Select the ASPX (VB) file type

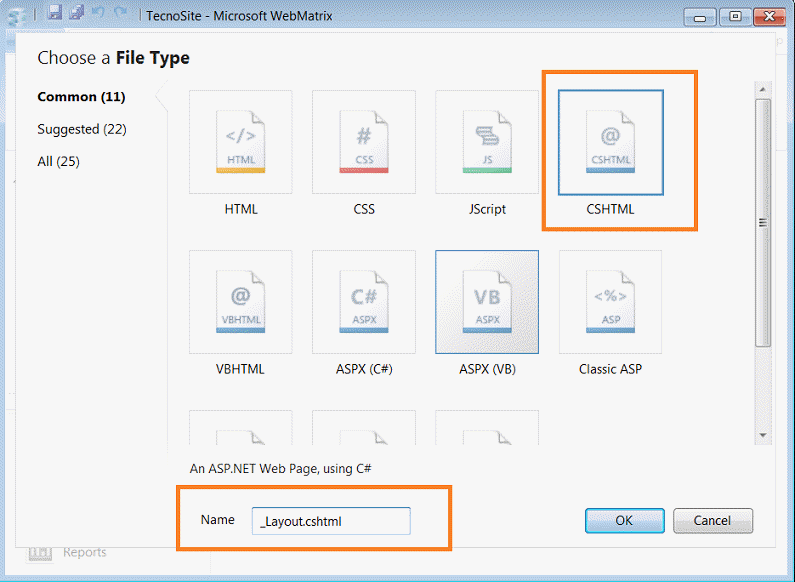(x=487, y=302)
